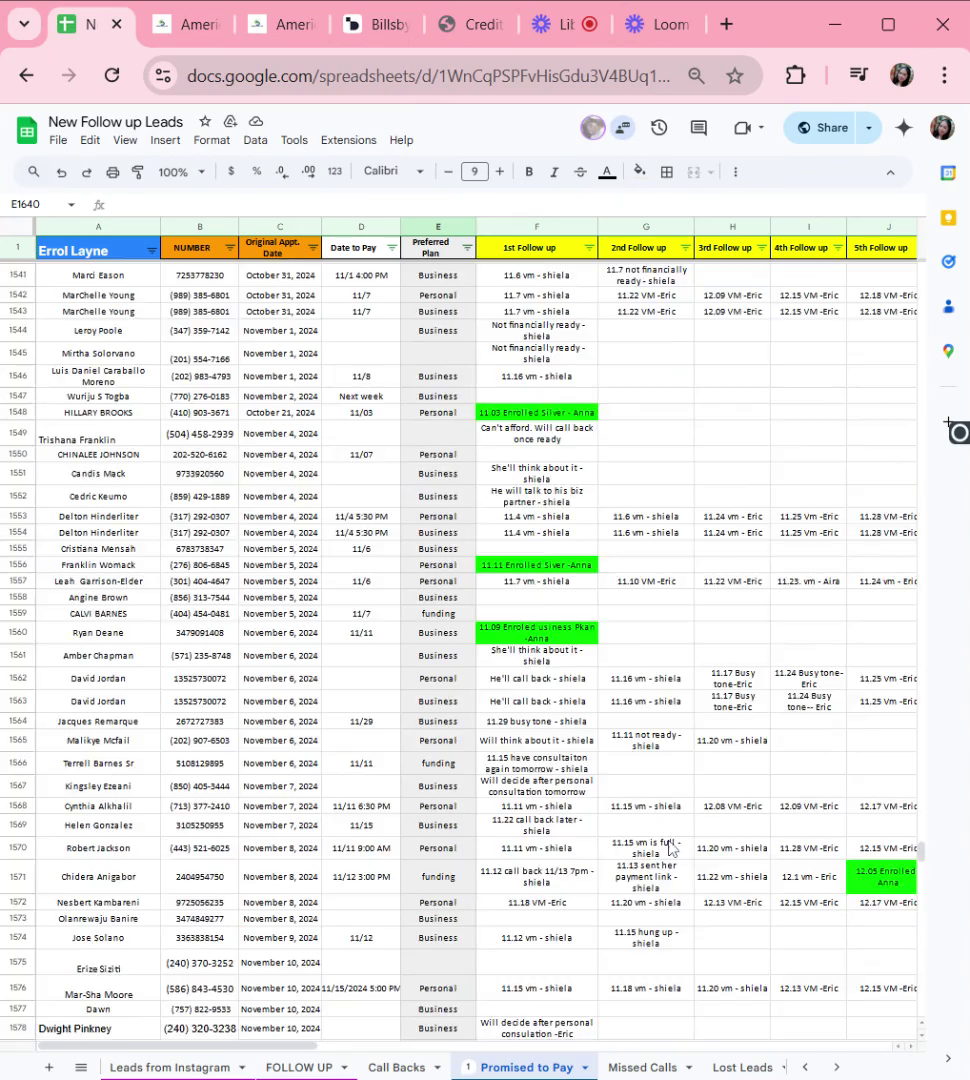Click the browser extensions puzzle icon
The width and height of the screenshot is (970, 1080).
coord(795,75)
